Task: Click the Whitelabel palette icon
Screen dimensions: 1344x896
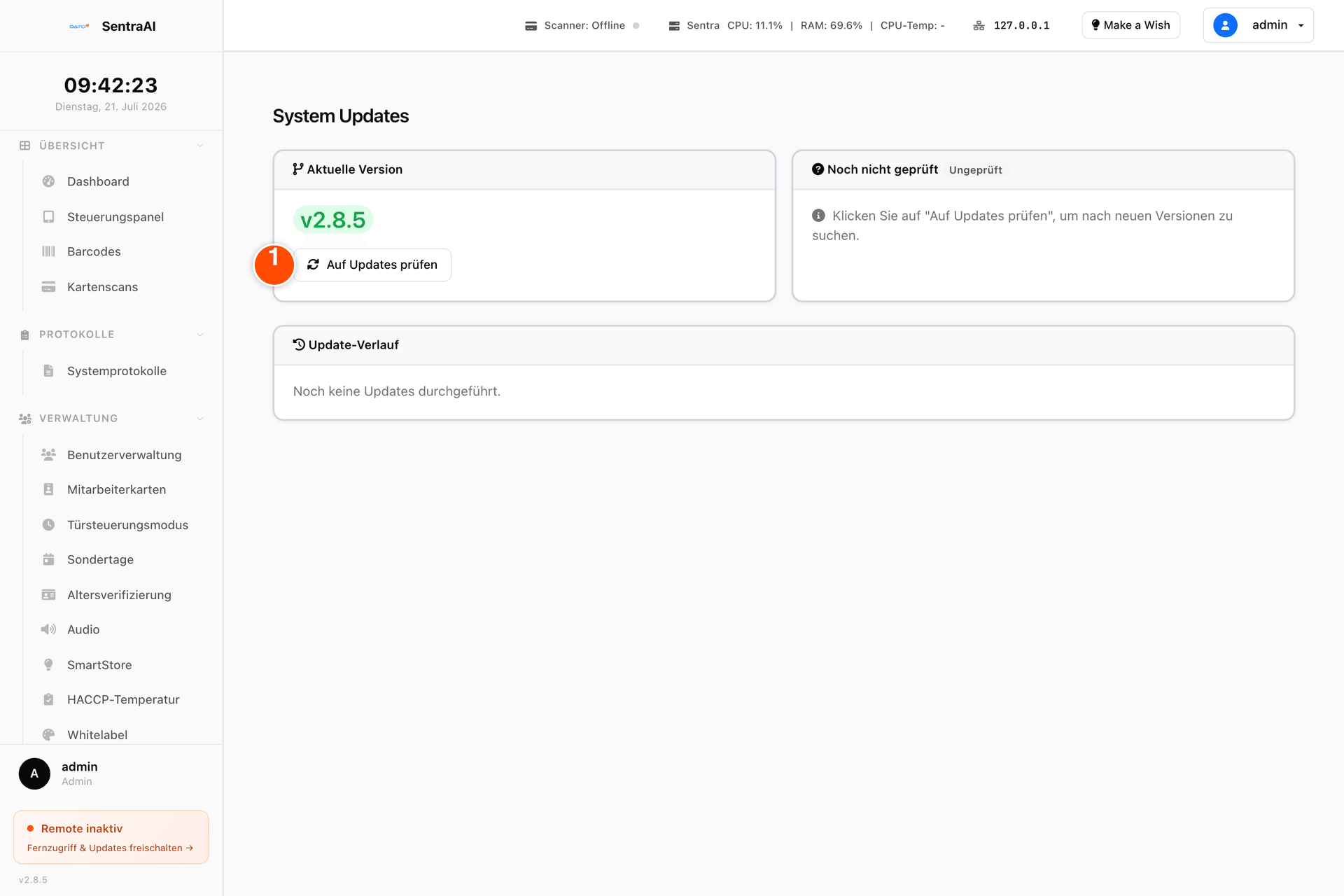Action: (x=48, y=735)
